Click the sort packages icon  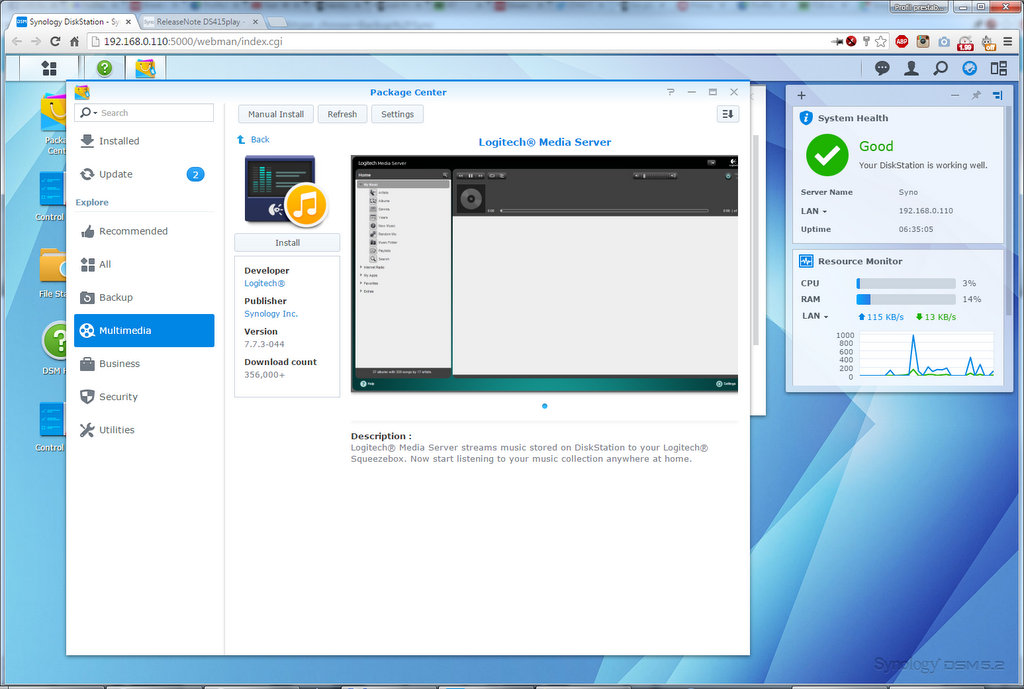(x=728, y=114)
